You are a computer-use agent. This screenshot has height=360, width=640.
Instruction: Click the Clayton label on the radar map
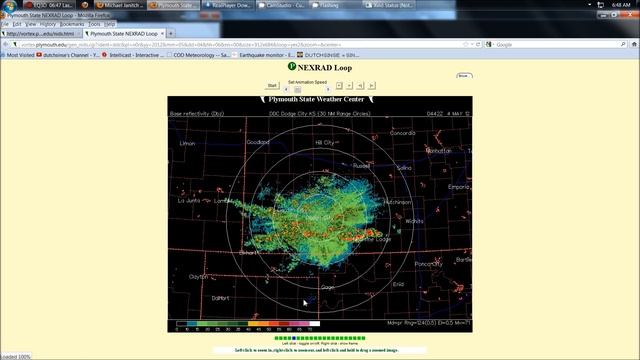[198, 277]
